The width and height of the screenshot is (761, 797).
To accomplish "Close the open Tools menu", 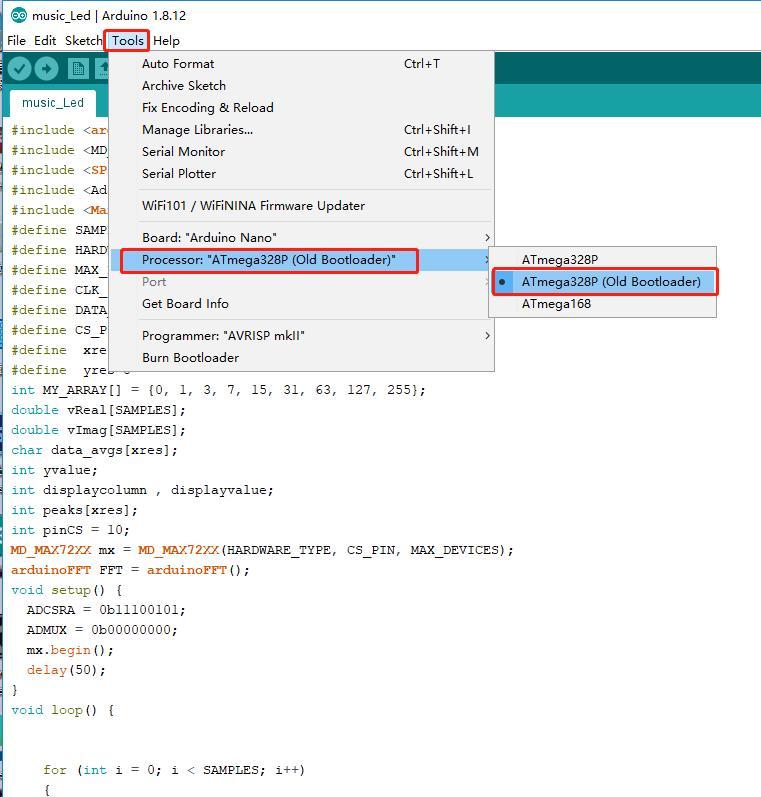I will [x=127, y=41].
